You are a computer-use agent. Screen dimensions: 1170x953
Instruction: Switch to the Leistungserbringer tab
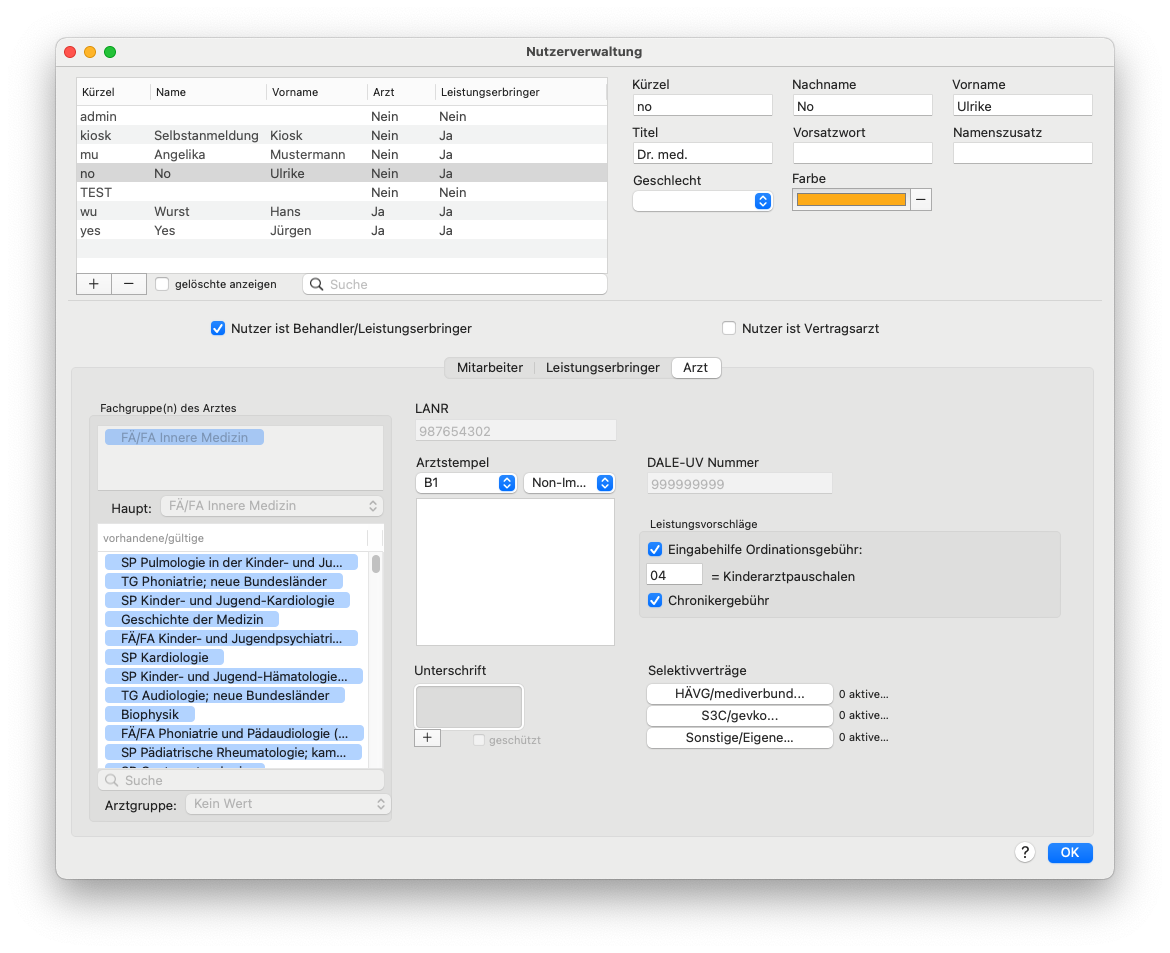602,368
